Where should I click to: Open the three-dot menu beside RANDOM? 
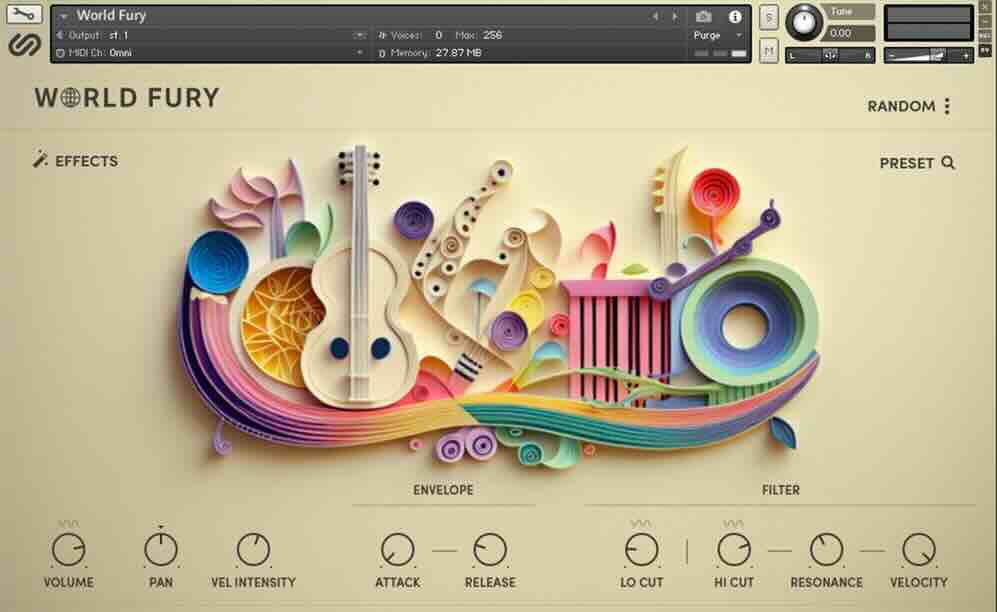click(947, 106)
